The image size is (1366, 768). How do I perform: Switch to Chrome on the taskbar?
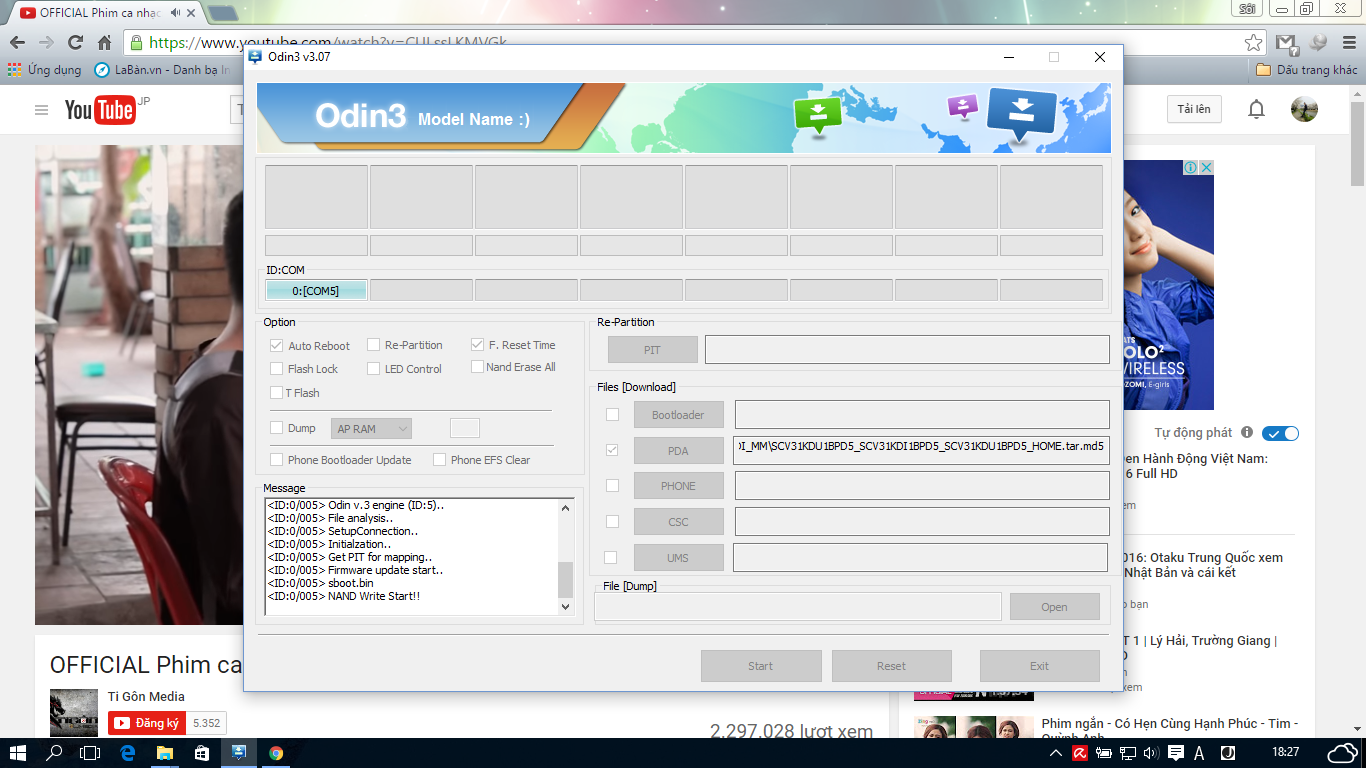276,753
